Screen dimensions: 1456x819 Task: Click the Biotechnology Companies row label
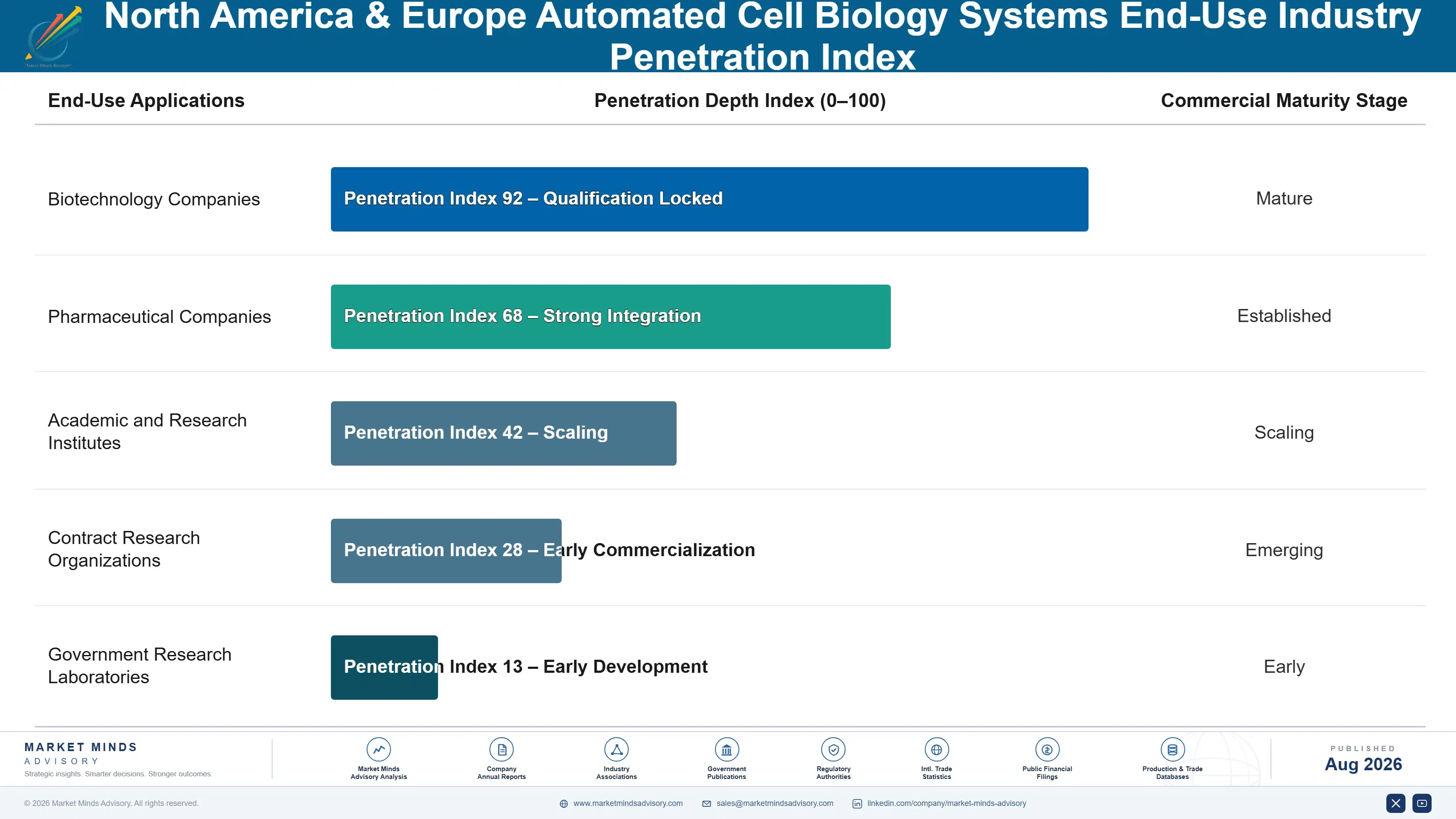pos(154,199)
